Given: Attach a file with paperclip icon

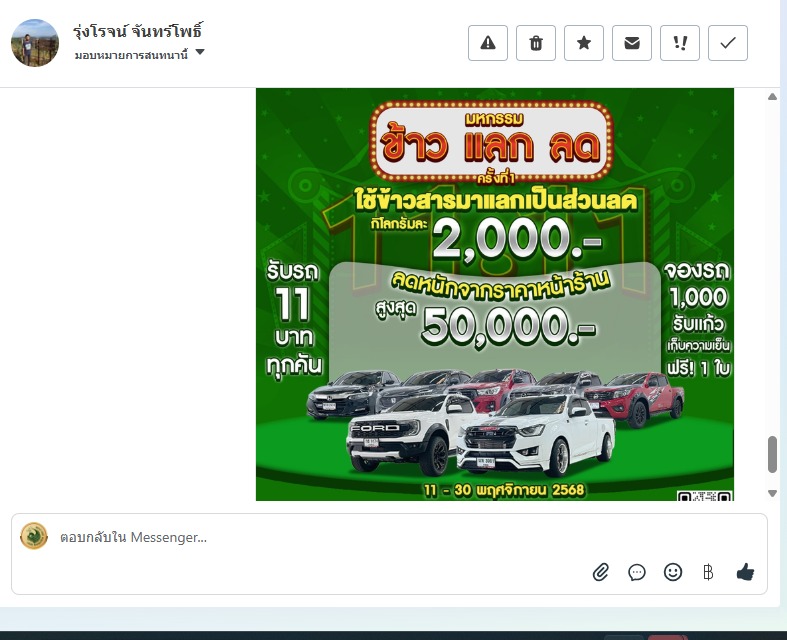Looking at the screenshot, I should click(x=601, y=572).
